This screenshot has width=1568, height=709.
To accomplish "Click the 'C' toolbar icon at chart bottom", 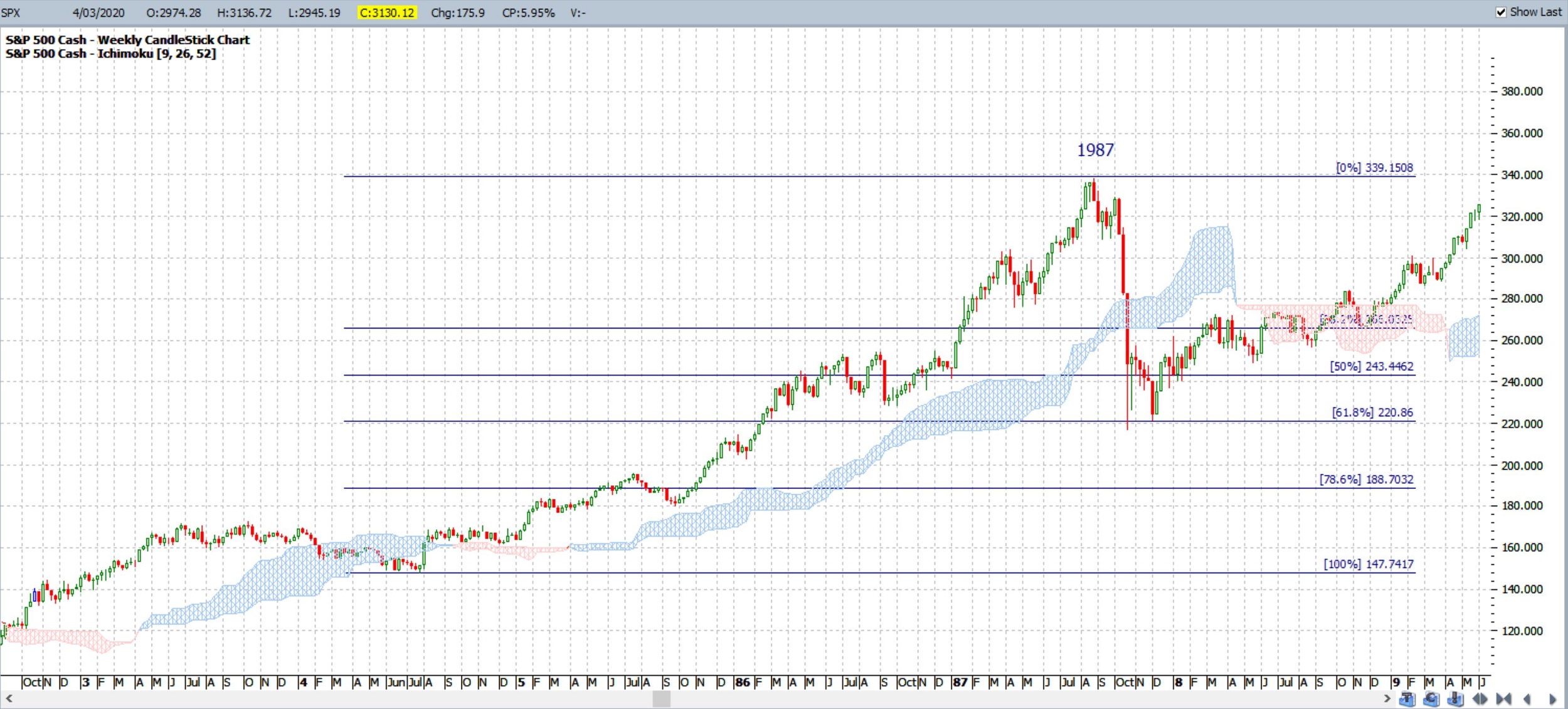I will click(1431, 699).
